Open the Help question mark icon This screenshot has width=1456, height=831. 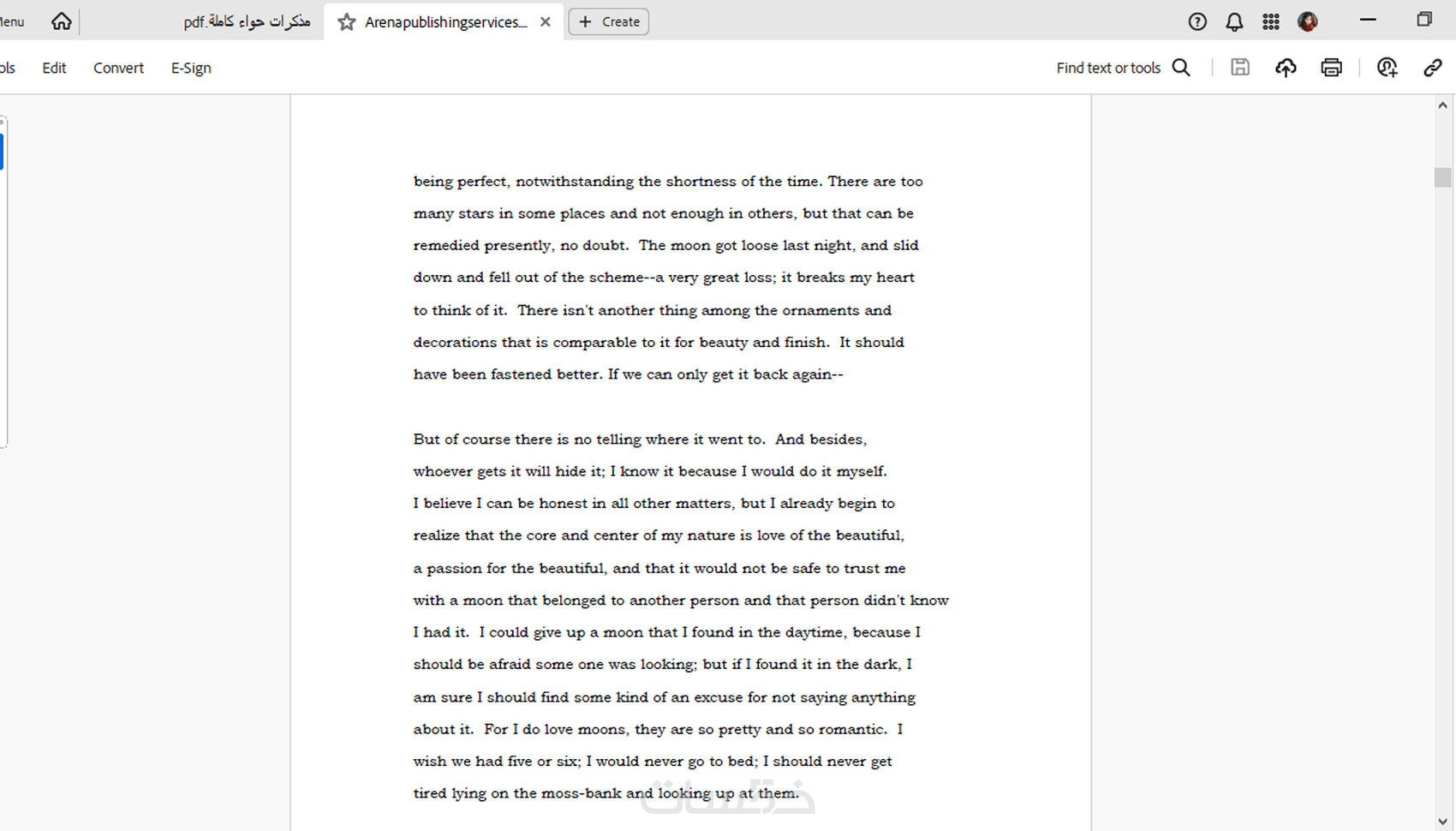pyautogui.click(x=1197, y=22)
